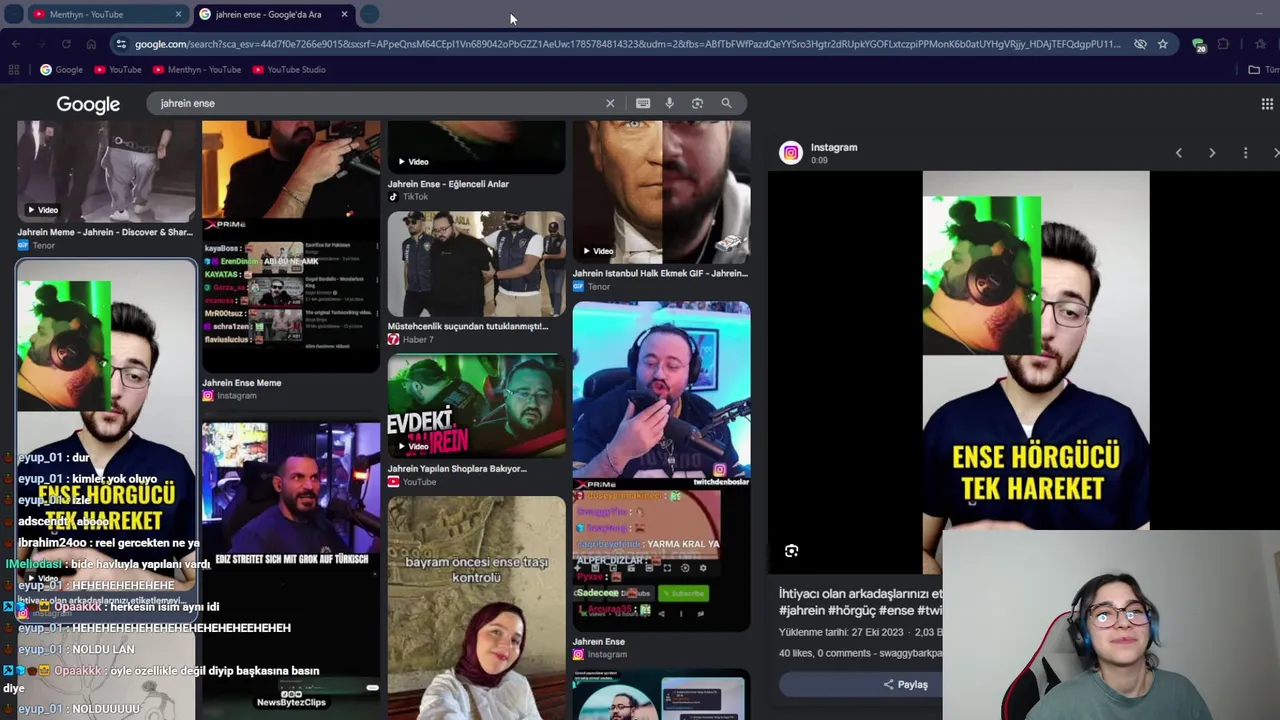1280x720 pixels.
Task: Open the Extensions puzzle menu
Action: point(1223,44)
